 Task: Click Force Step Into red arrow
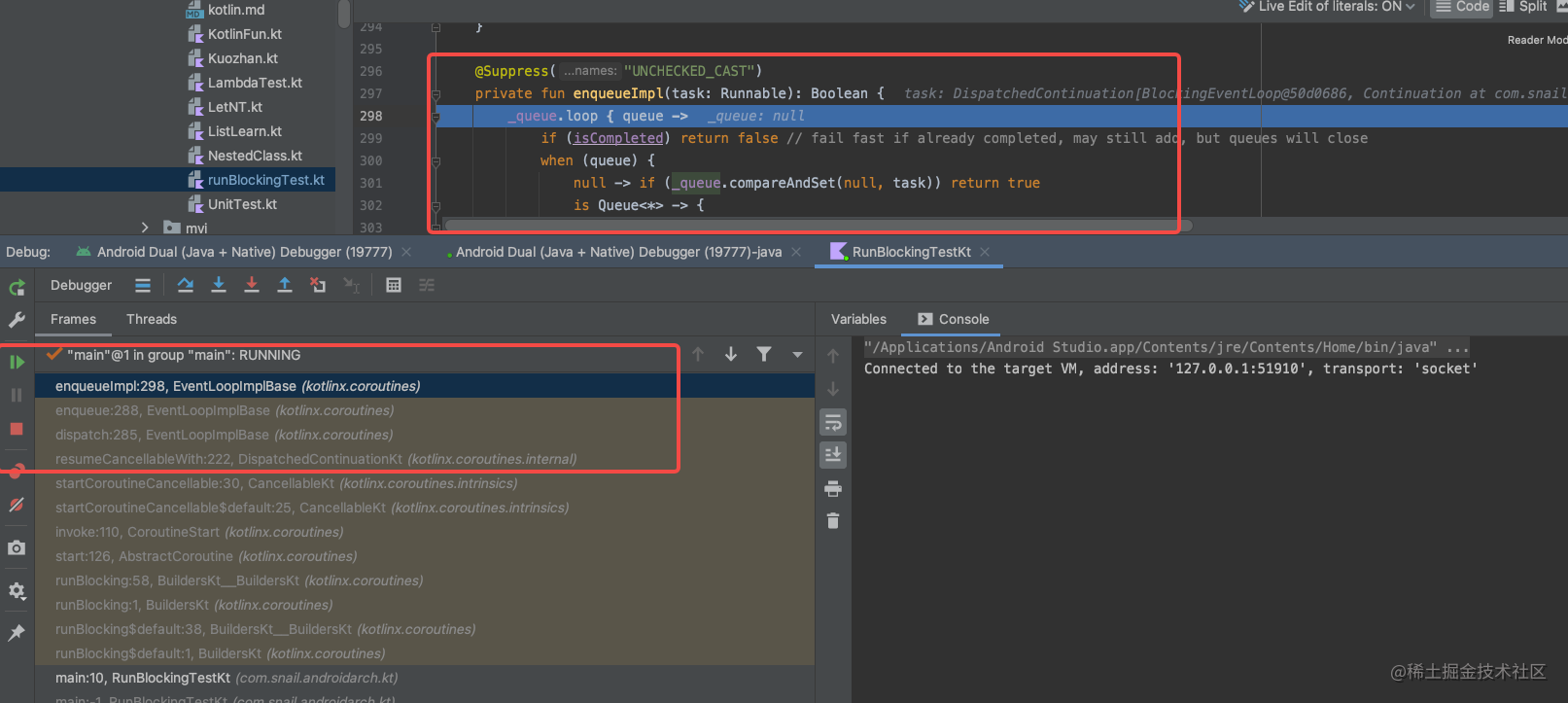click(x=252, y=285)
